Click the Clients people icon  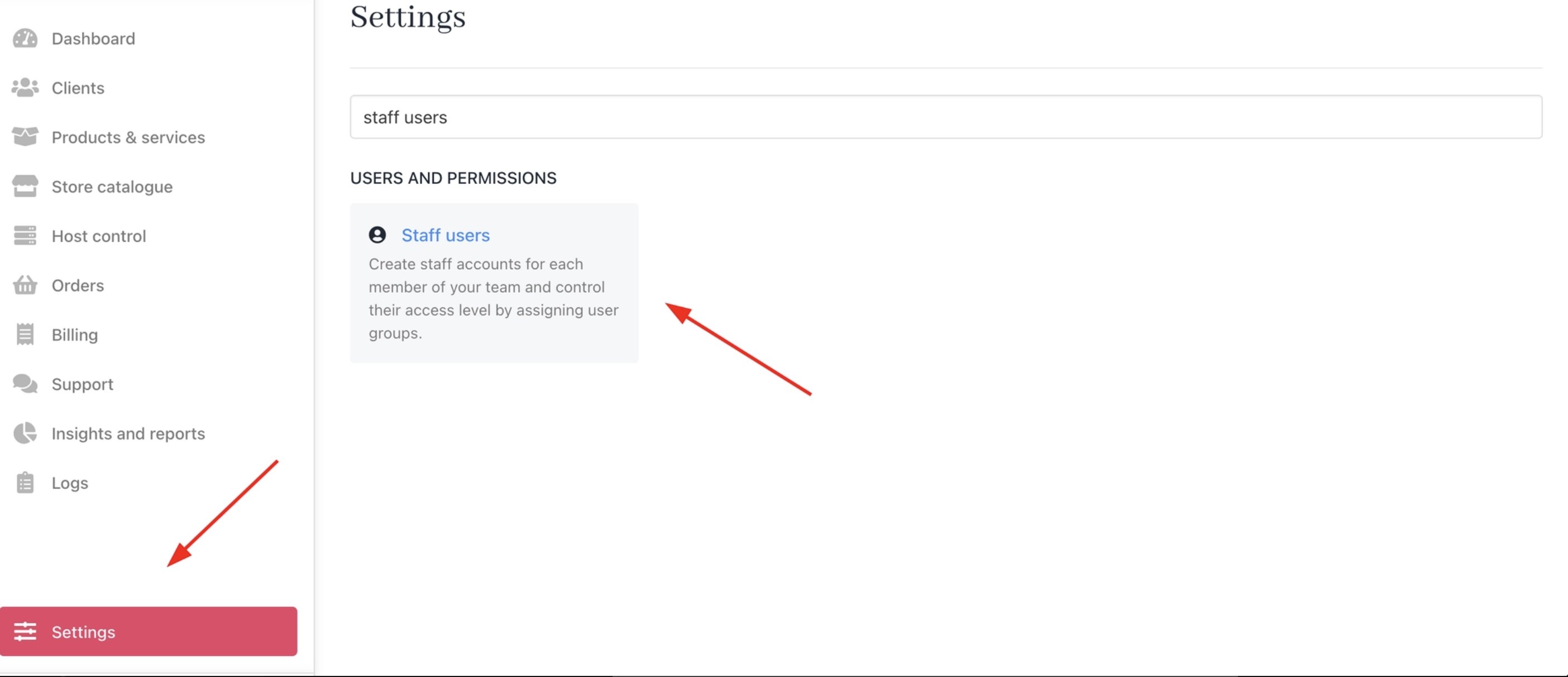(25, 88)
